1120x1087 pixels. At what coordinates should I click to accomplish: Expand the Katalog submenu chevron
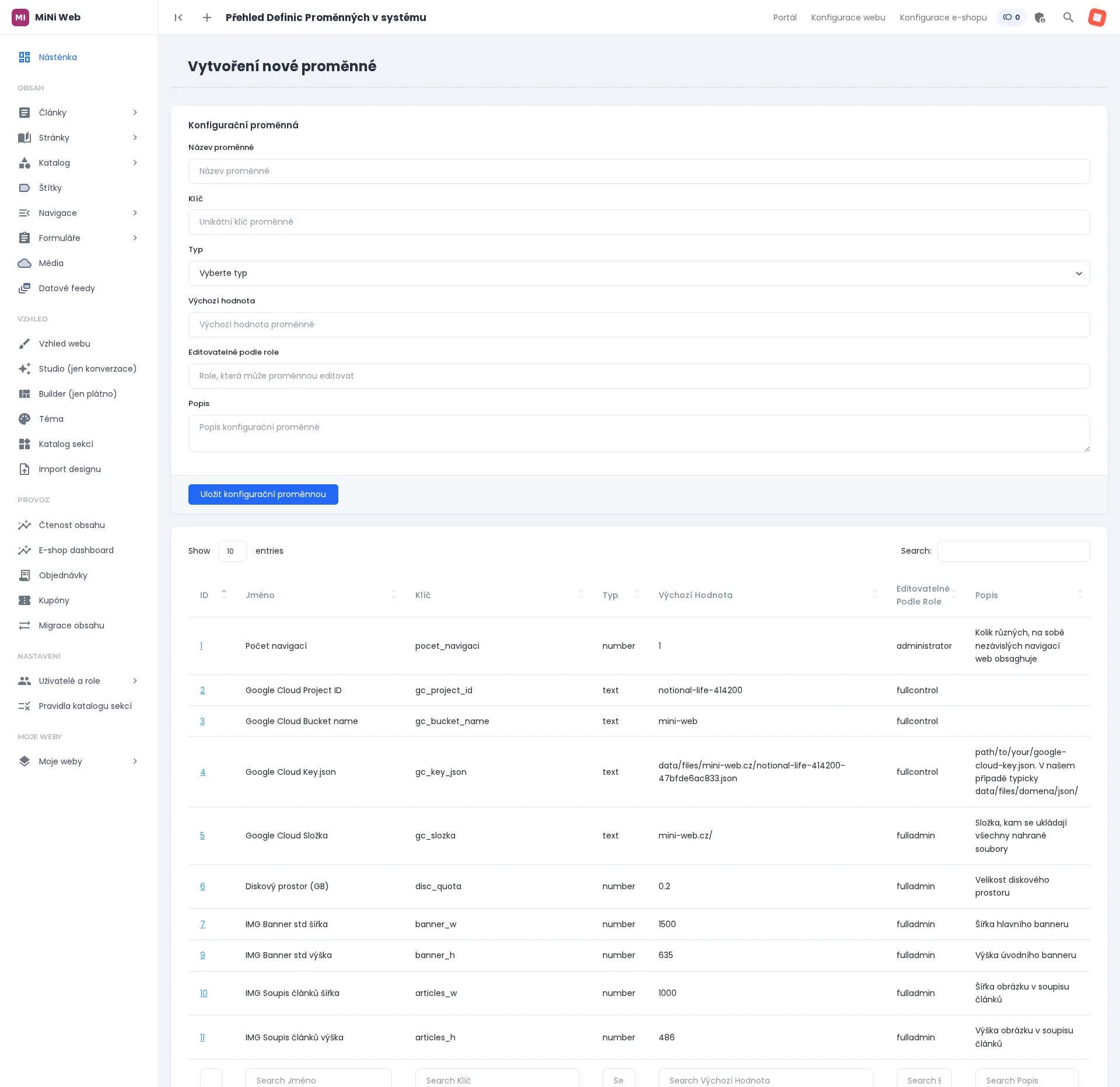[x=135, y=163]
